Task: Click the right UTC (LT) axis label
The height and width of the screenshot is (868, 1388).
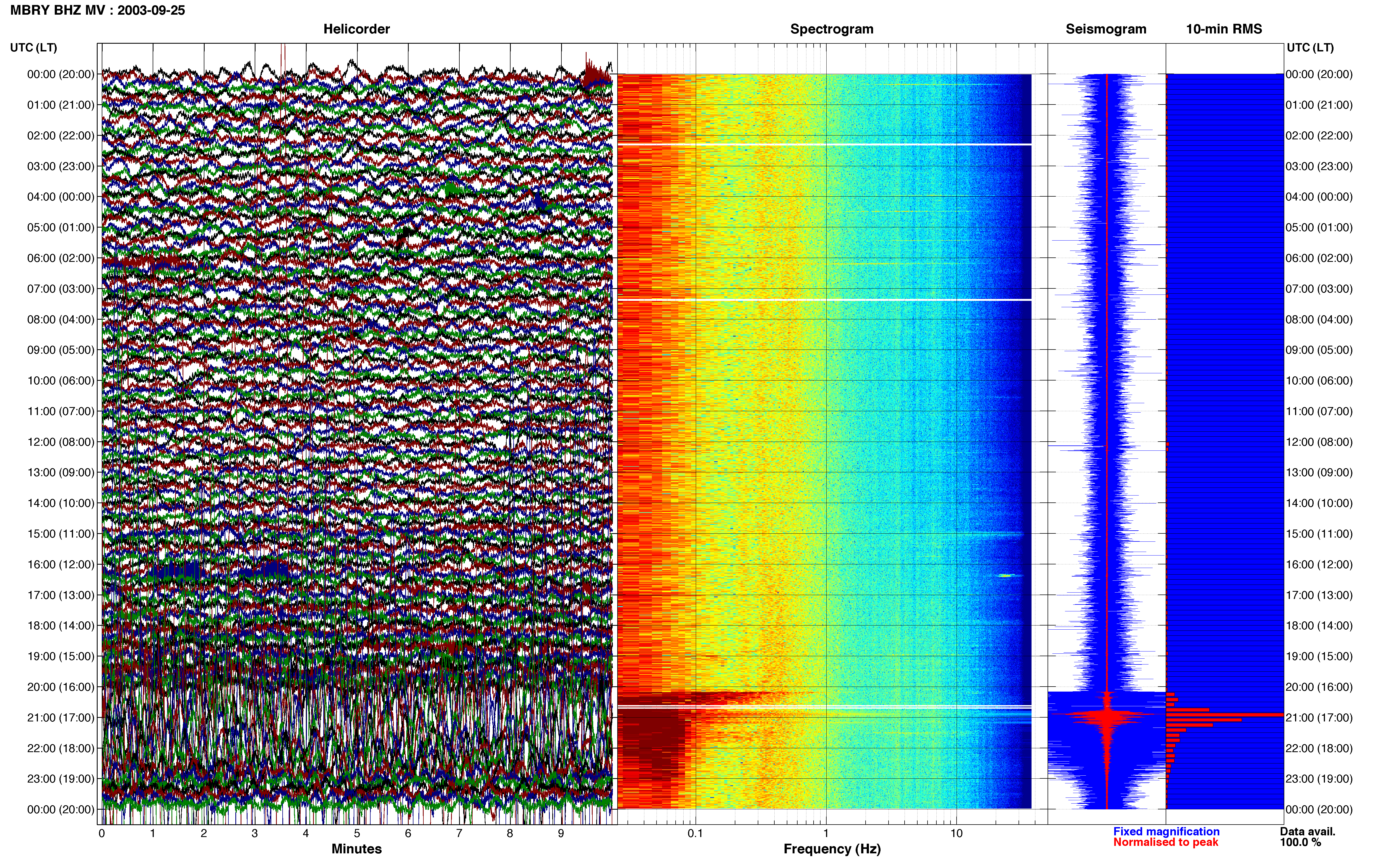Action: click(x=1311, y=48)
